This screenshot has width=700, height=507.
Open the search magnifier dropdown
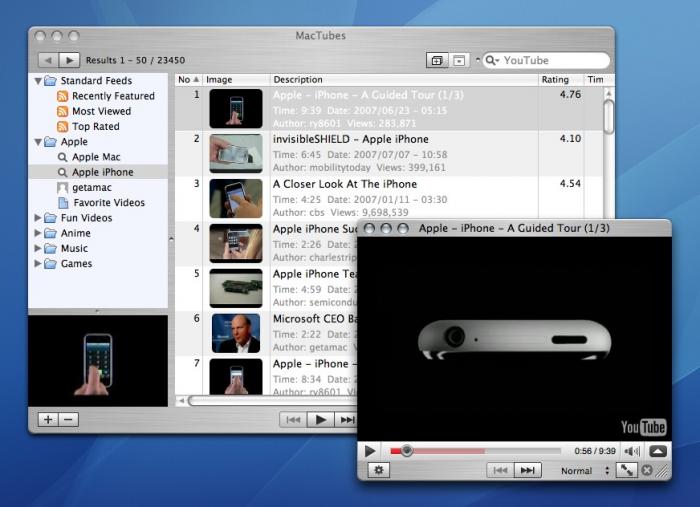492,60
